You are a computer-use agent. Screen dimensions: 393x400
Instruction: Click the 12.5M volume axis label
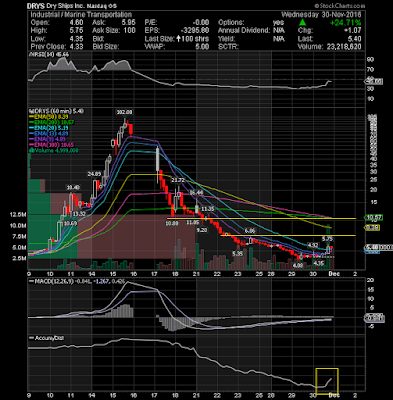point(18,215)
